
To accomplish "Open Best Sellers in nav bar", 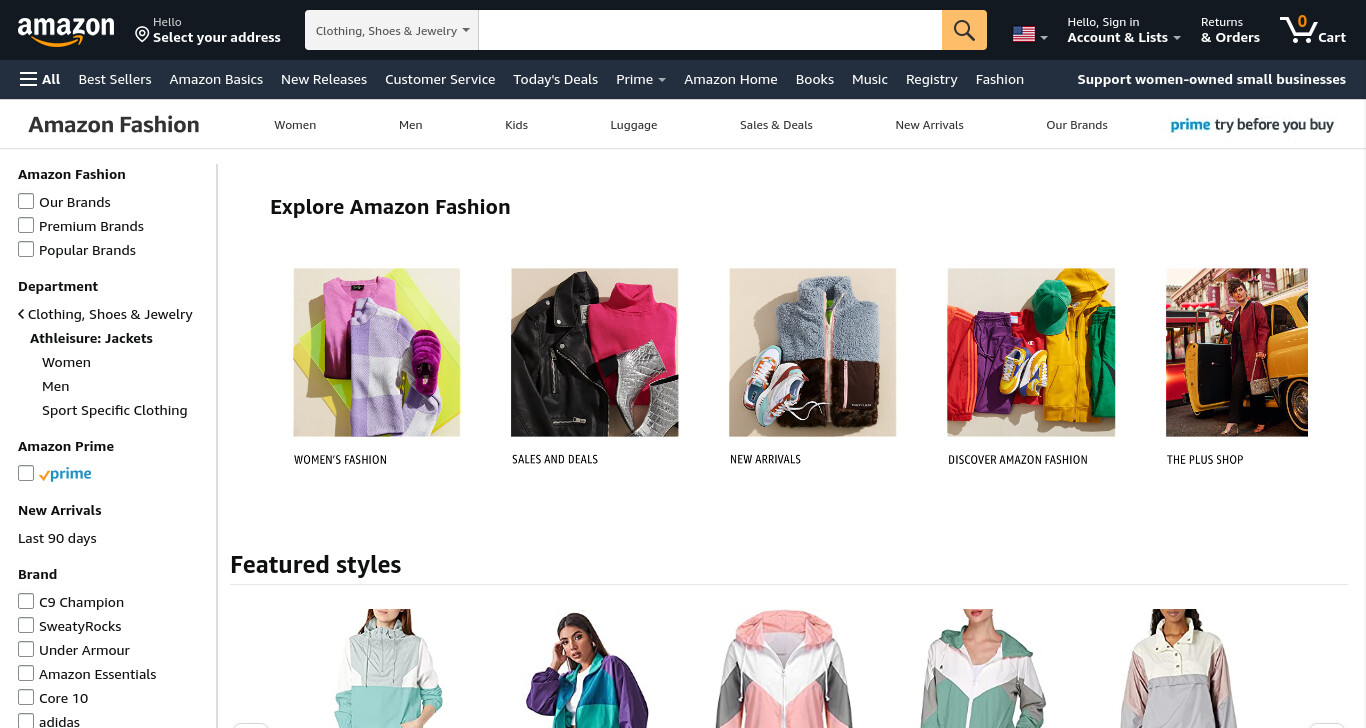I will 115,79.
